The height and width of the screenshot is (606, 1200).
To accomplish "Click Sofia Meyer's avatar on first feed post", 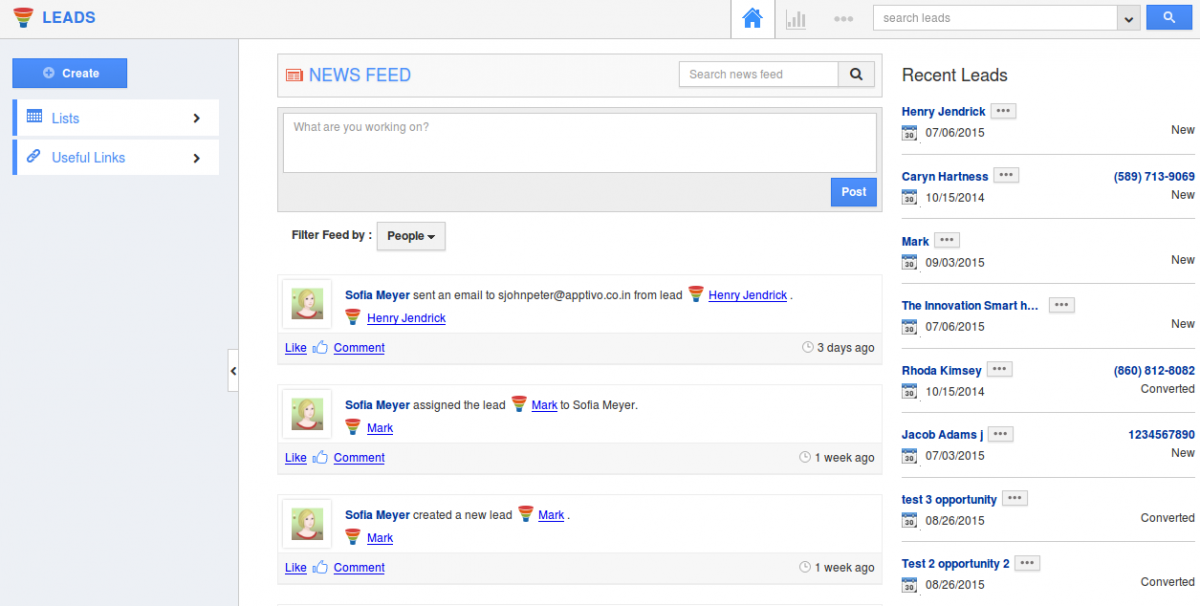I will 307,304.
